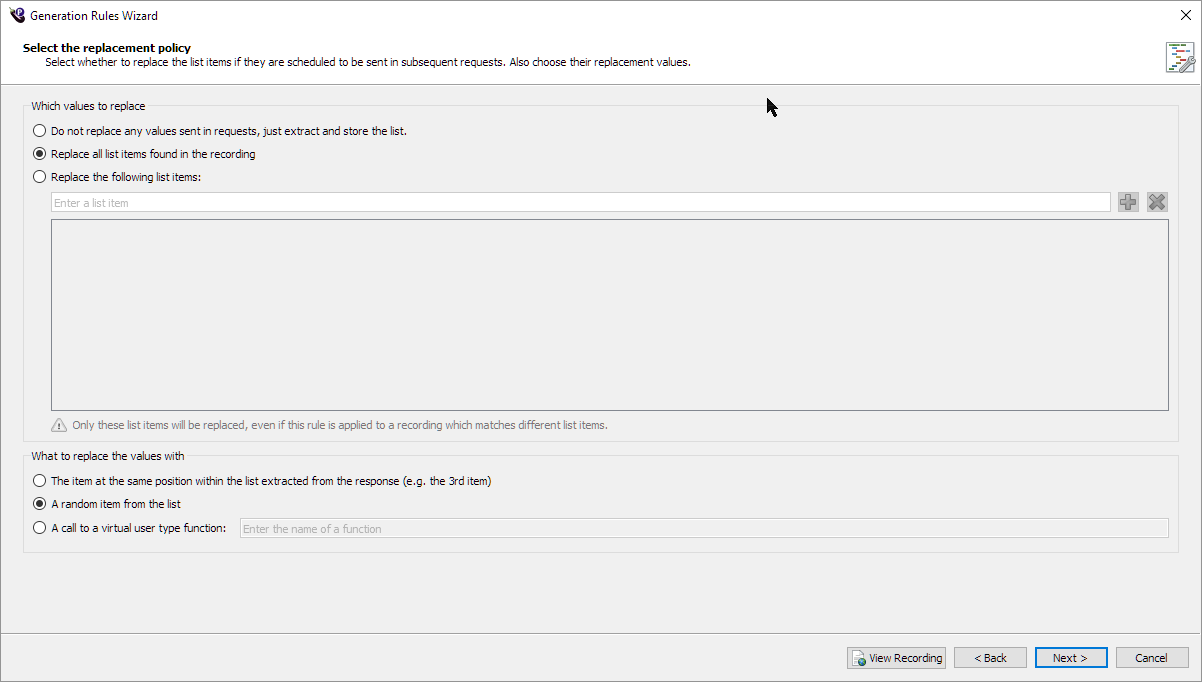Go back with the Back button
The width and height of the screenshot is (1202, 682).
(x=990, y=658)
